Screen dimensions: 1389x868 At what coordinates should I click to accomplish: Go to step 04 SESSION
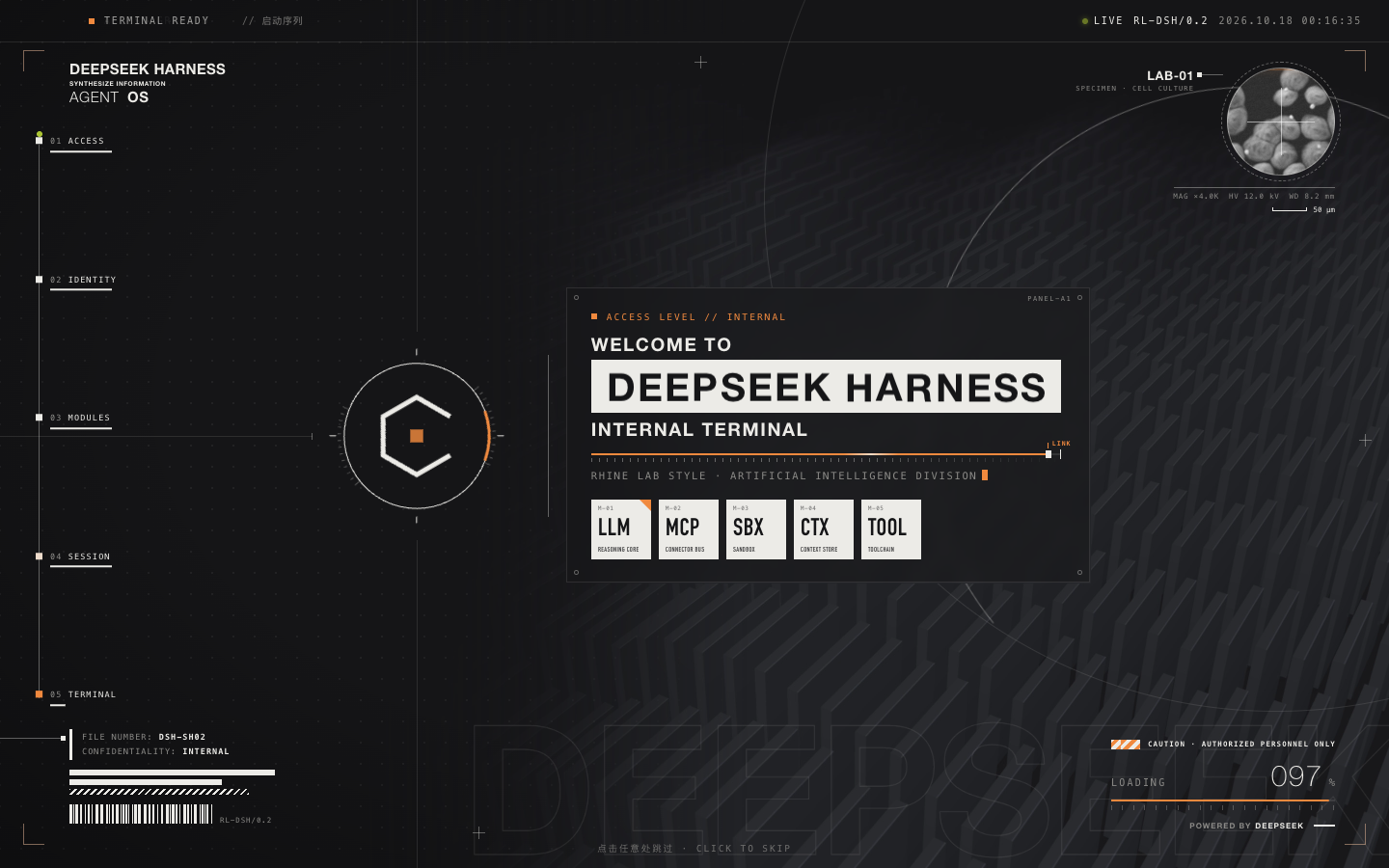(x=80, y=556)
